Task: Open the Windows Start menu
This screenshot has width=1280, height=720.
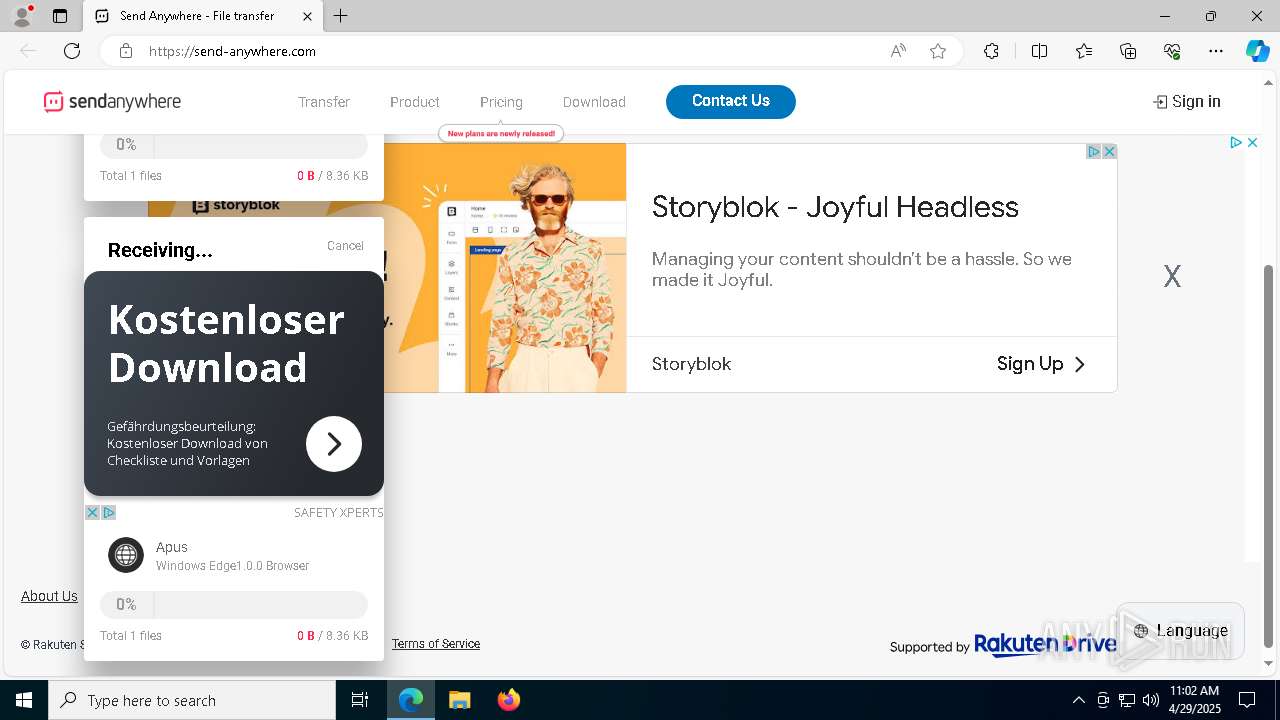Action: coord(24,700)
